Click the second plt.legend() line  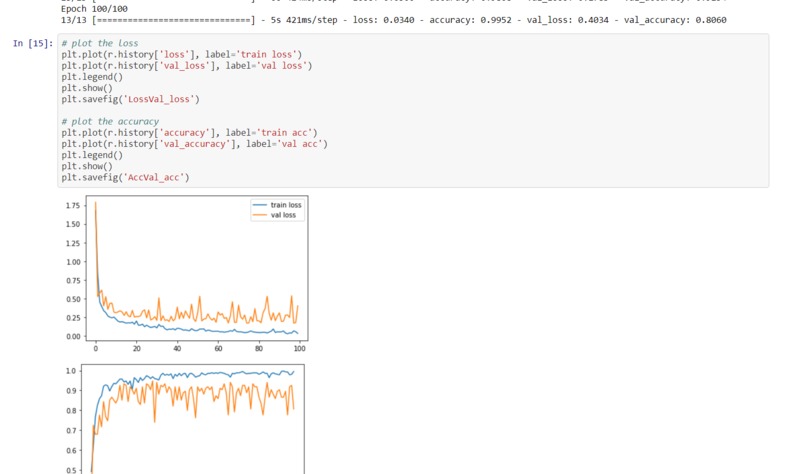92,155
